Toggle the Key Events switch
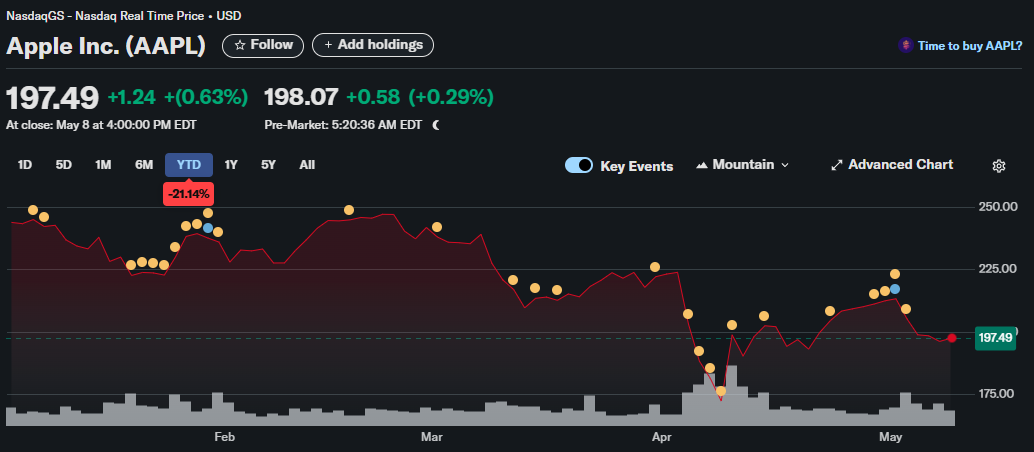This screenshot has height=452, width=1034. click(578, 165)
